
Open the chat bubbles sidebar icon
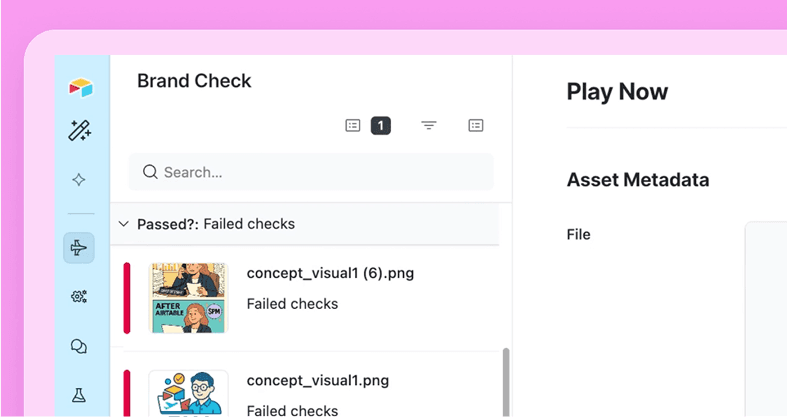(79, 346)
